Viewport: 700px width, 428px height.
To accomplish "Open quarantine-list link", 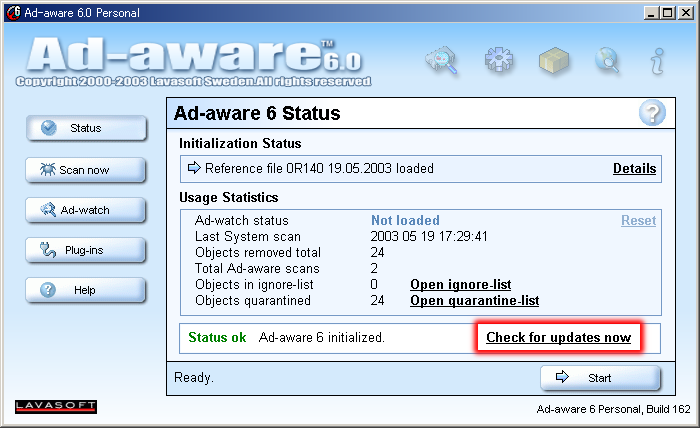I will pyautogui.click(x=475, y=300).
